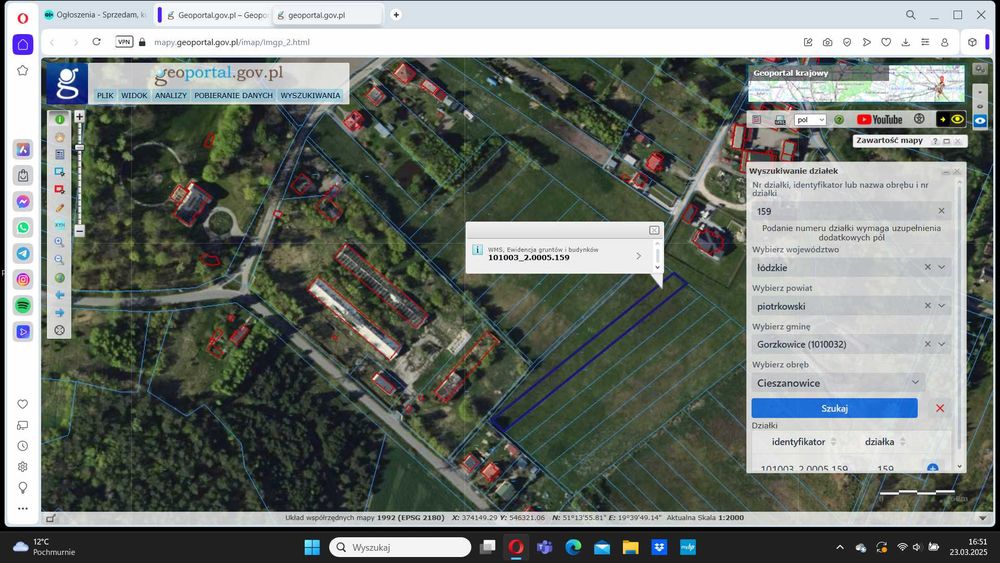Image resolution: width=1000 pixels, height=563 pixels.
Task: Open the Zawartość mapy panel help
Action: pos(935,141)
